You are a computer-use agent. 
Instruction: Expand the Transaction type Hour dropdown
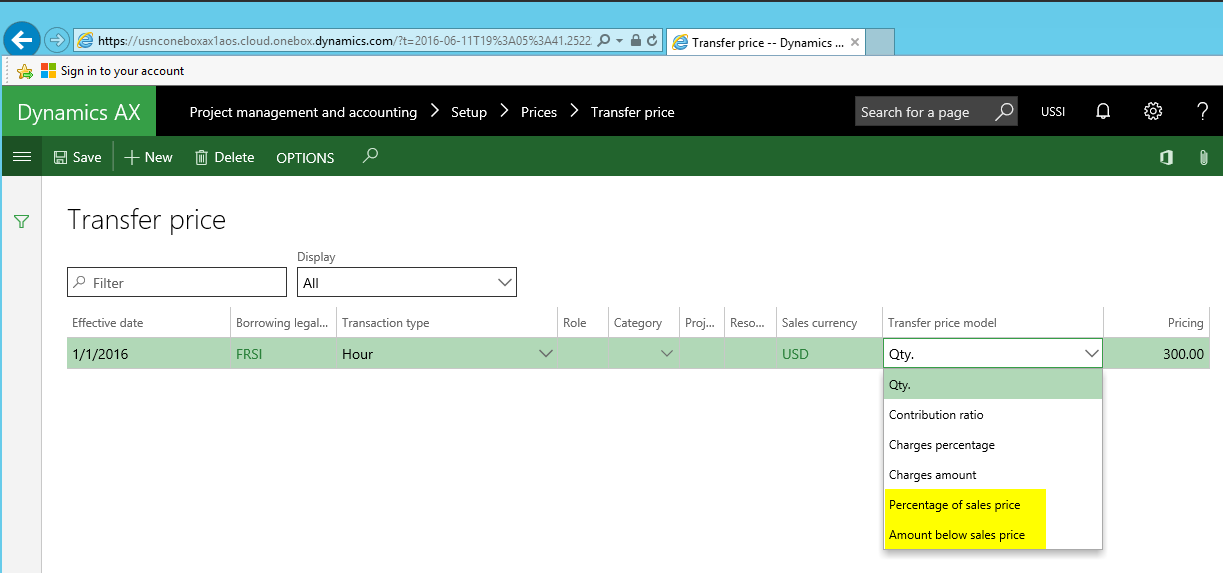[x=546, y=354]
